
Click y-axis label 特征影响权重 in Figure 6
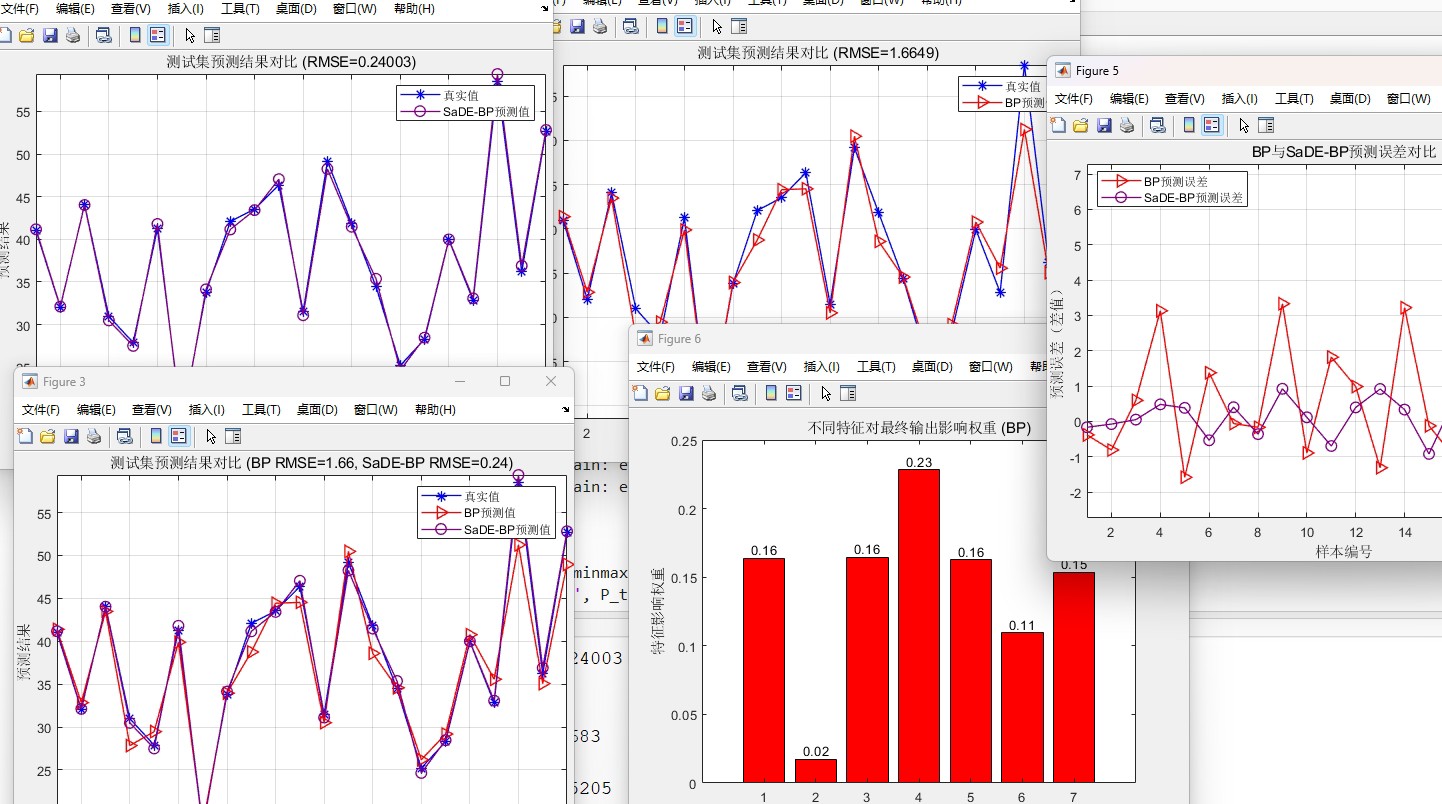tap(658, 611)
